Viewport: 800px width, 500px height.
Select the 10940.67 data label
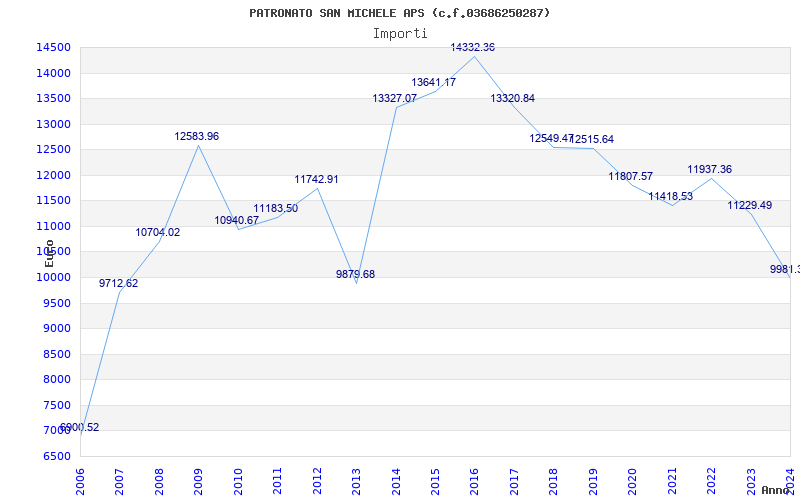[236, 220]
